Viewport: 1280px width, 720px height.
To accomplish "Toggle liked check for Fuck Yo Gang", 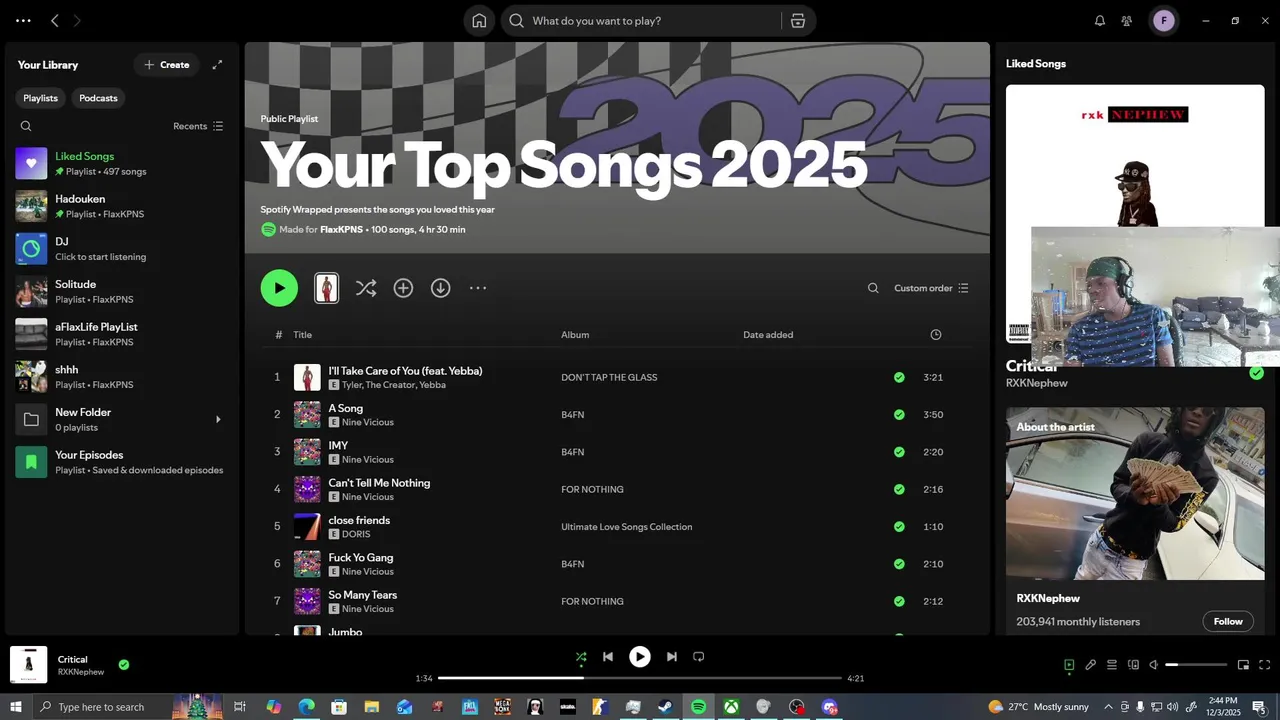I will (899, 564).
